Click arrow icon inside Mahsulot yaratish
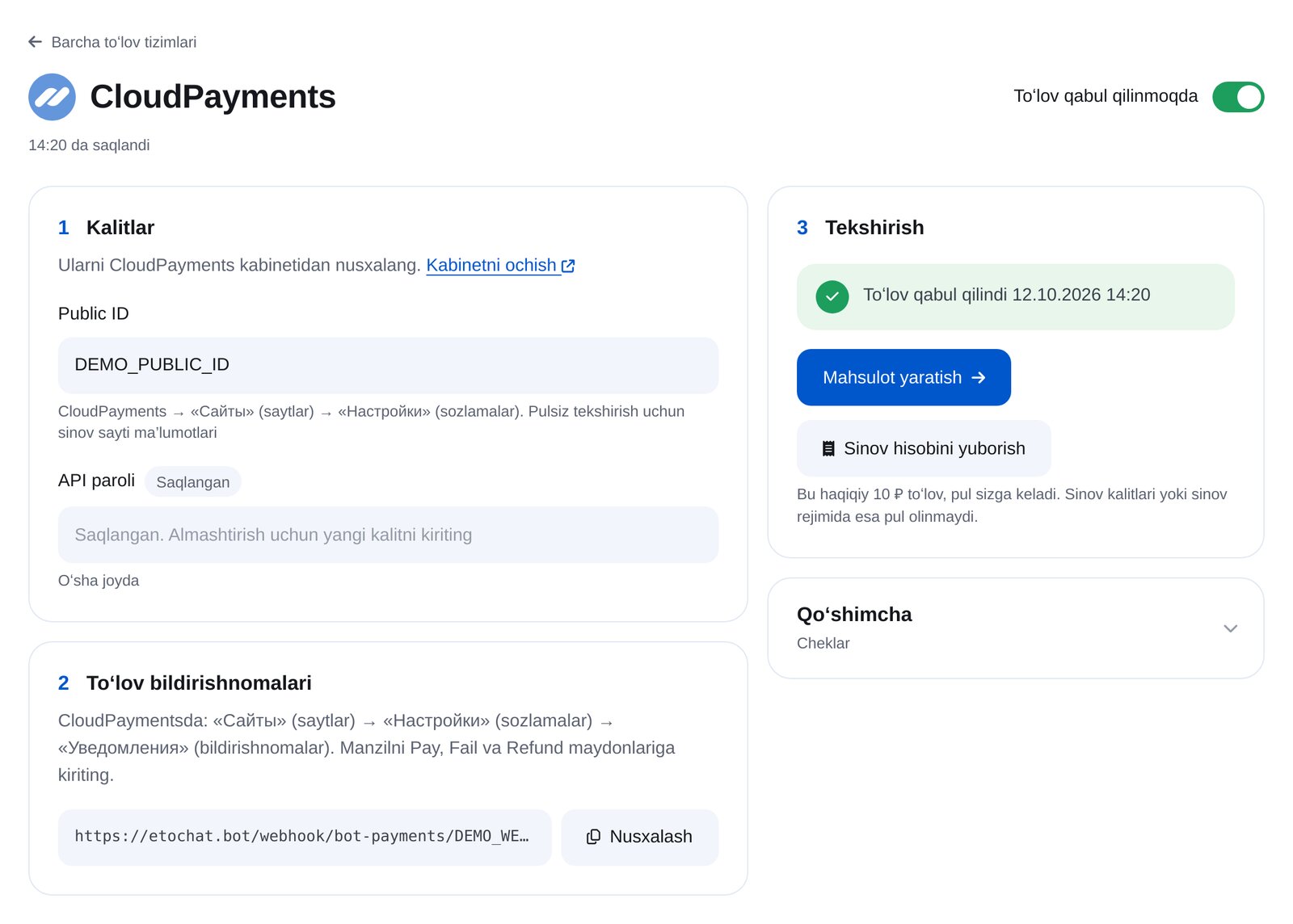Viewport: 1293px width, 924px height. (979, 377)
